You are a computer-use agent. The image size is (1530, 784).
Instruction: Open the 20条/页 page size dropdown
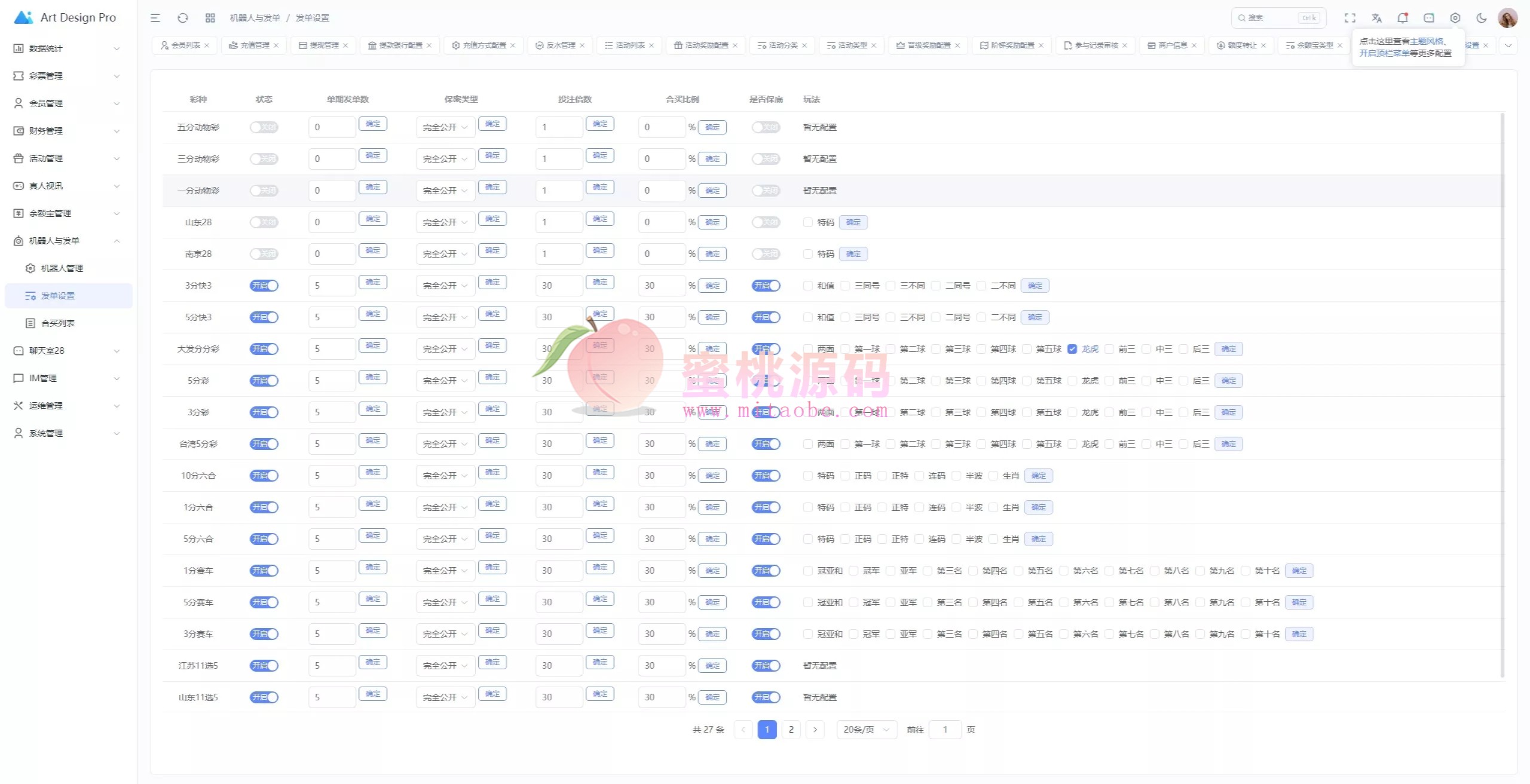coord(866,730)
